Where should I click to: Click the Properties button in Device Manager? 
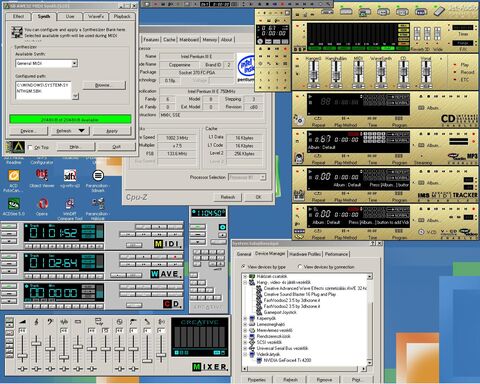pos(257,380)
